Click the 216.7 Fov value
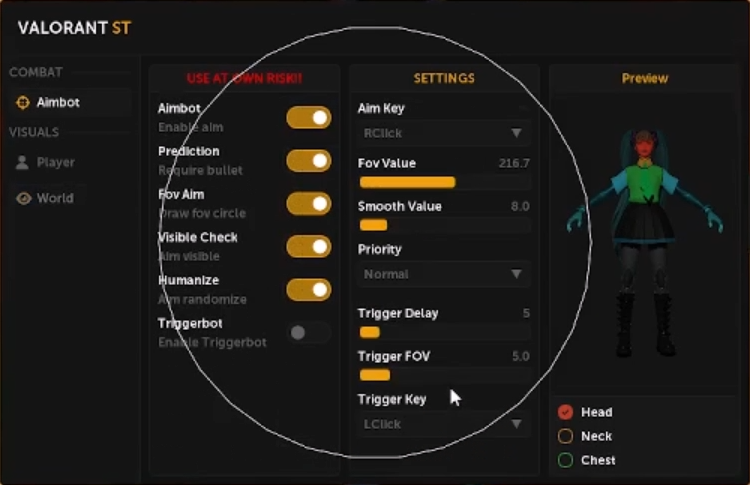 click(514, 163)
